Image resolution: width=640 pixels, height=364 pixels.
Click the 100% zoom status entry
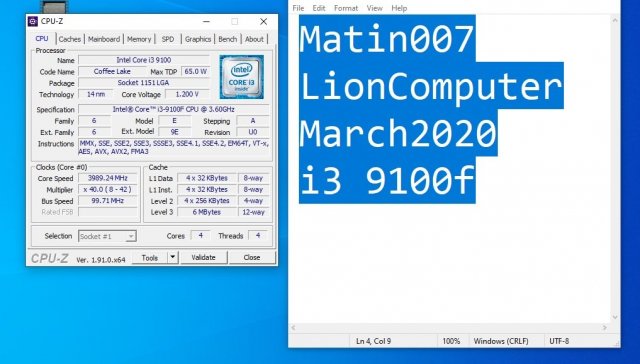pos(451,341)
